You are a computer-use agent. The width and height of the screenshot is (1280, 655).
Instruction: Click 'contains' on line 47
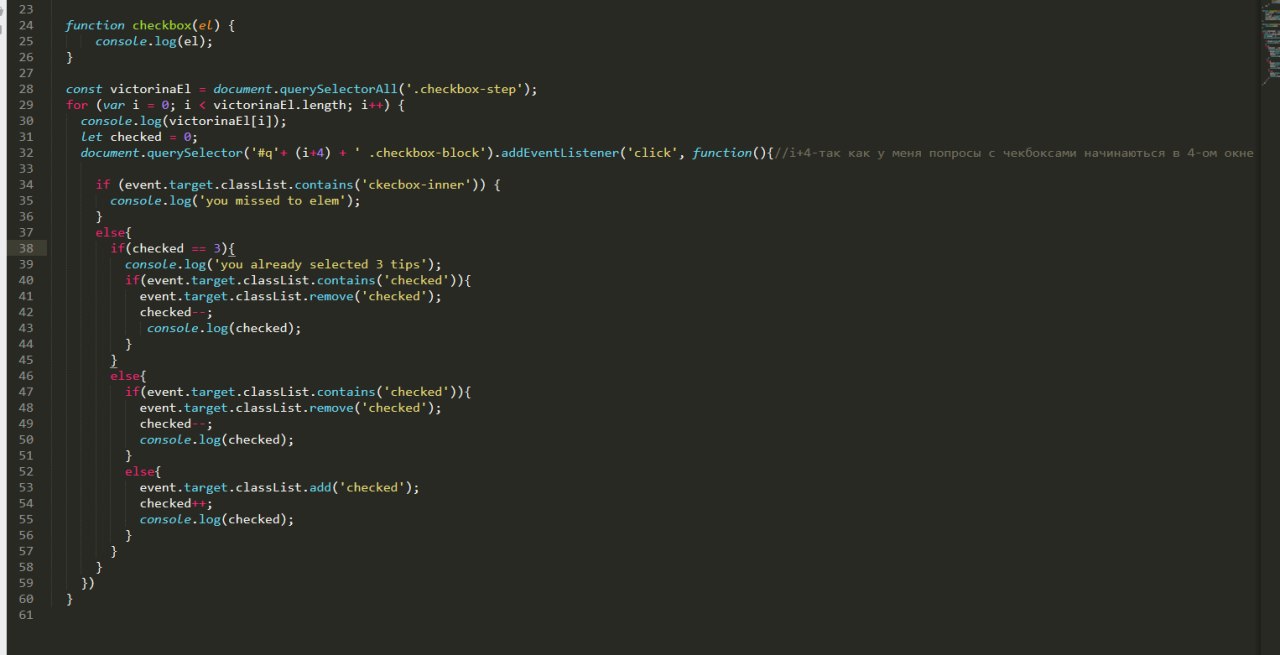point(346,392)
